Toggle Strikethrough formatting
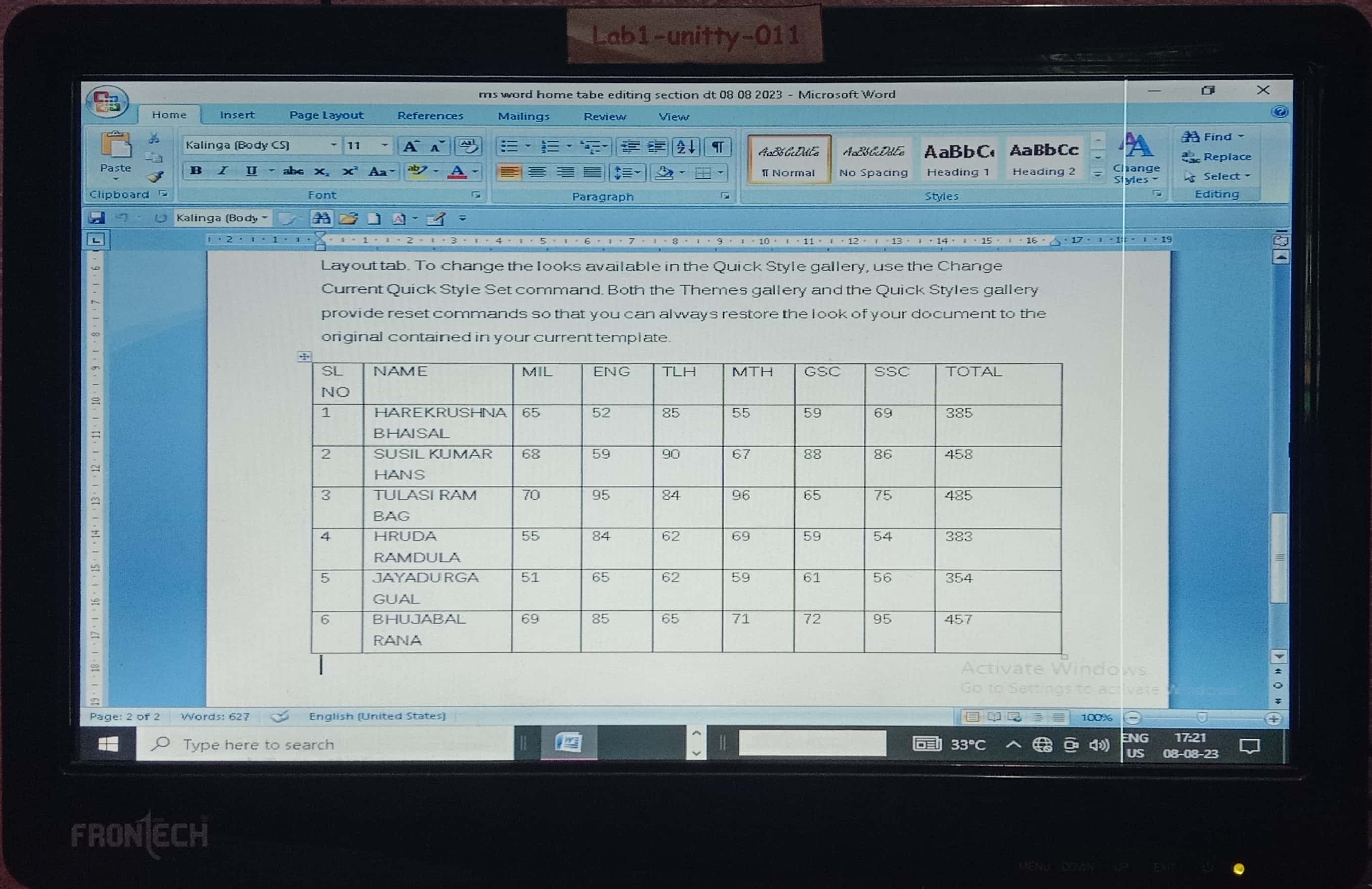Screen dimensions: 1372x889 293,171
